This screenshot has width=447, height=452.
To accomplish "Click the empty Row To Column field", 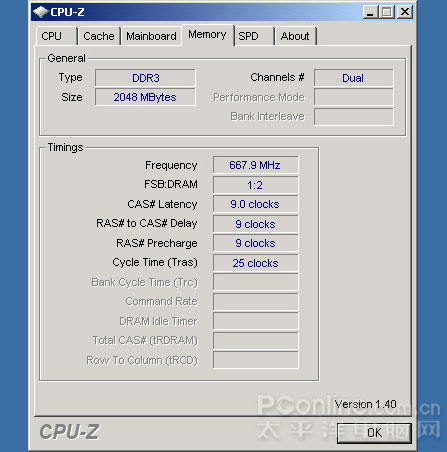I will pos(256,360).
